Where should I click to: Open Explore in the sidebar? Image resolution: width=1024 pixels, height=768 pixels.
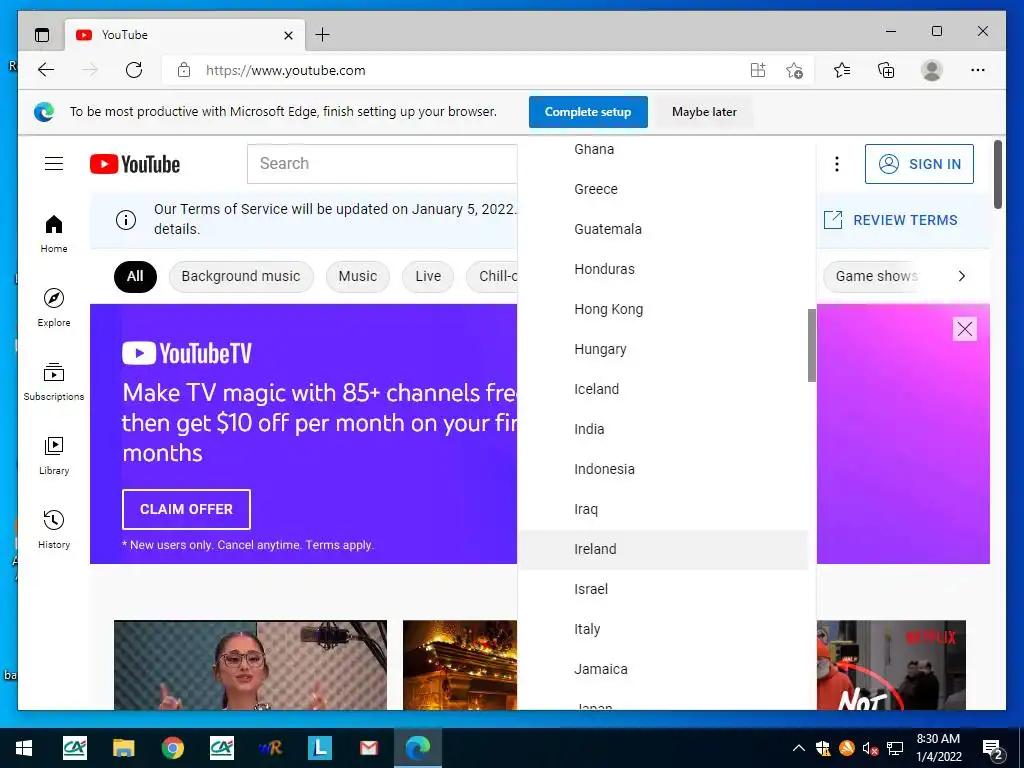[54, 308]
